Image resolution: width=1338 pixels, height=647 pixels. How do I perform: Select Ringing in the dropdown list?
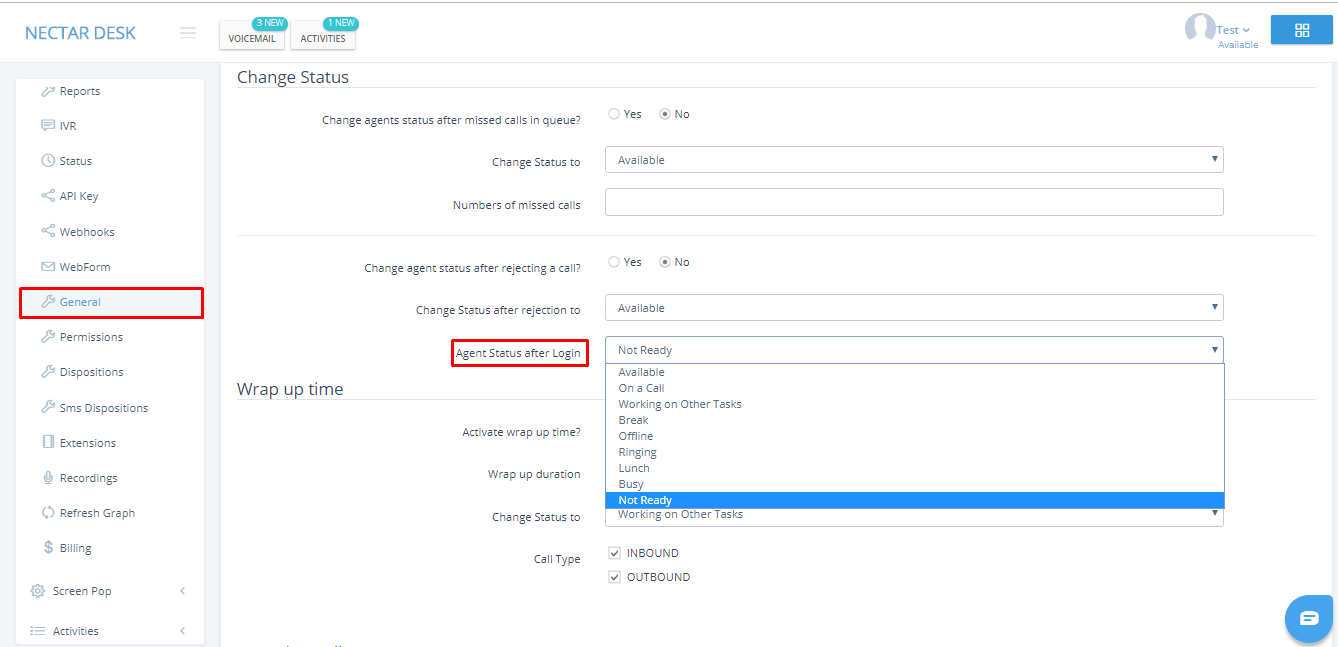tap(914, 452)
